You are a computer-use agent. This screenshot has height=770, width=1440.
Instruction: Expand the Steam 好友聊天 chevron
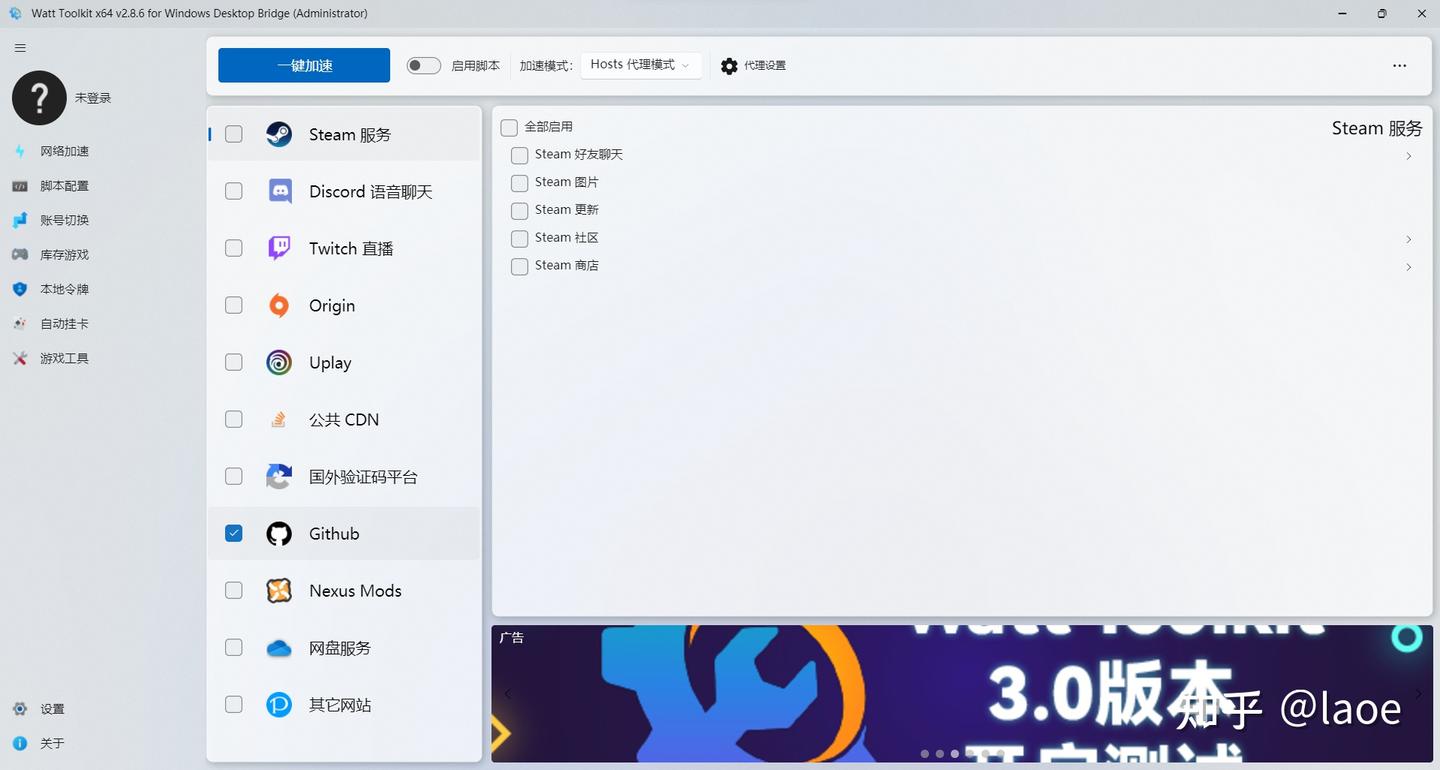click(x=1408, y=156)
